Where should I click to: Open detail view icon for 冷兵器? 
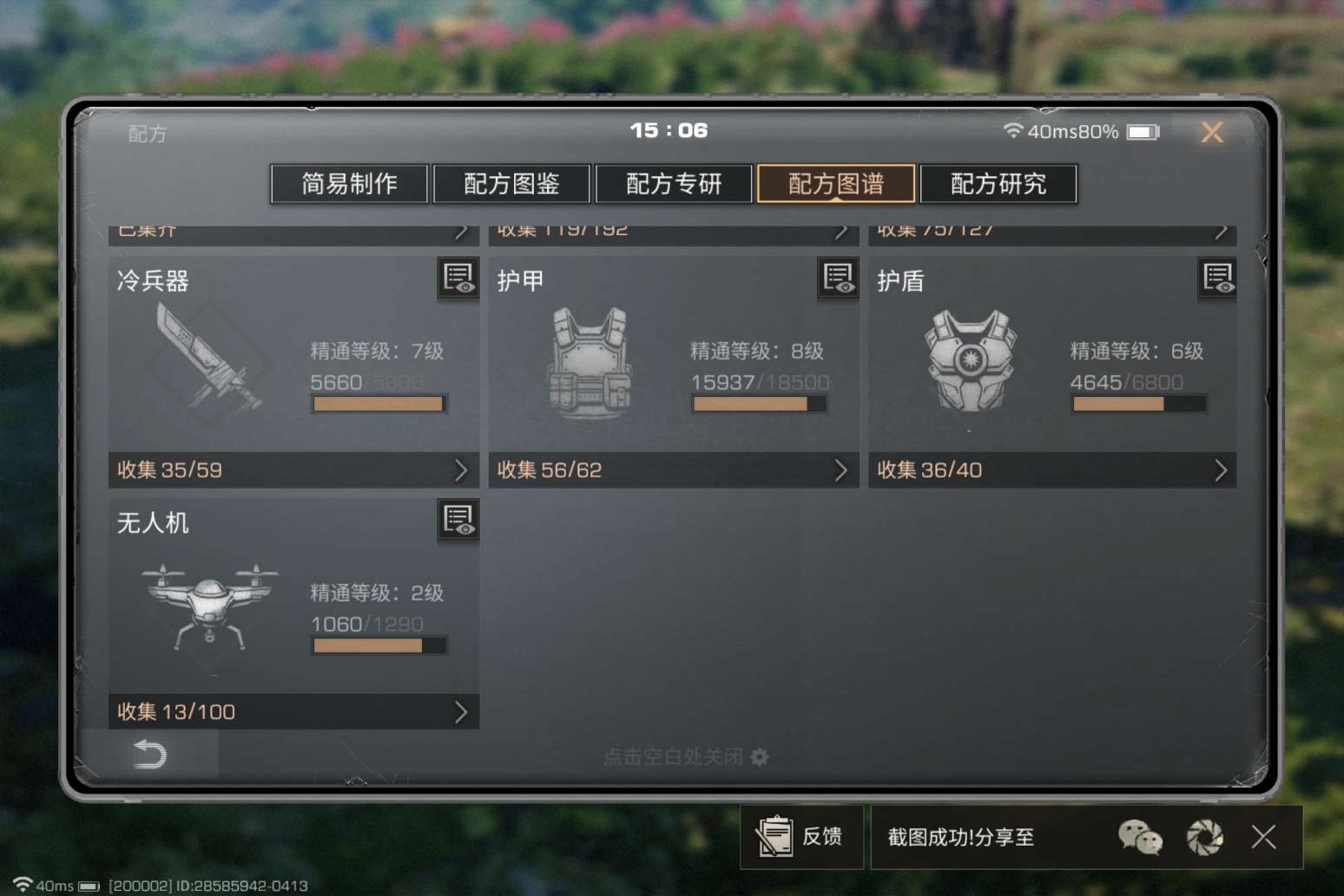[458, 278]
